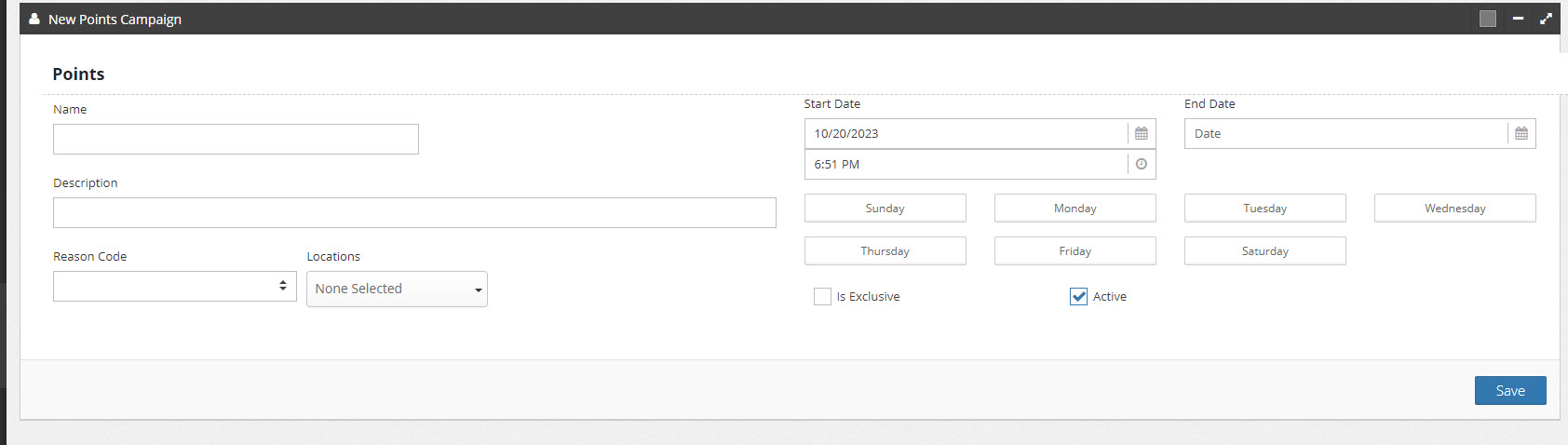Screen dimensions: 1568x445
Task: Expand the panel with the arrows icon
Action: tap(1546, 19)
